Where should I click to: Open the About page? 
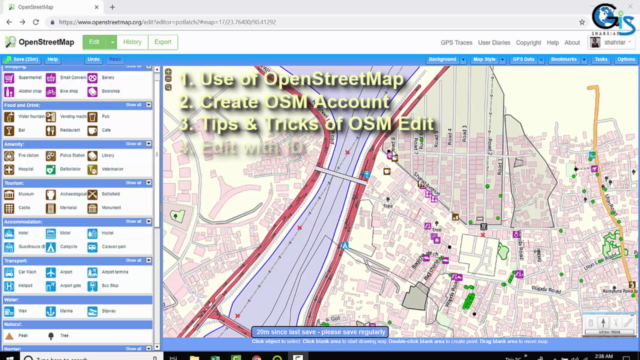click(572, 42)
